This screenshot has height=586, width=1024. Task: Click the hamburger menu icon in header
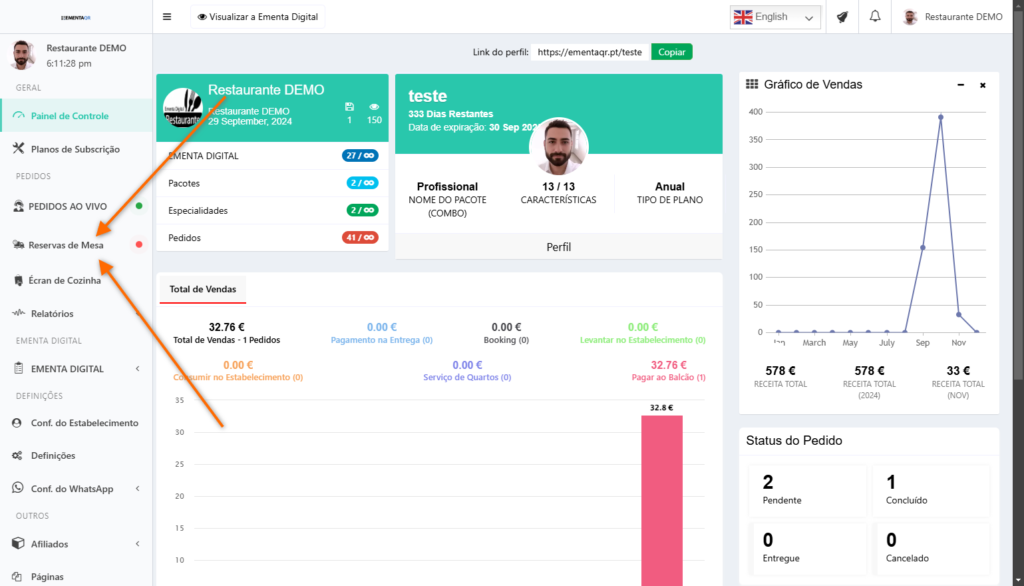pos(167,17)
